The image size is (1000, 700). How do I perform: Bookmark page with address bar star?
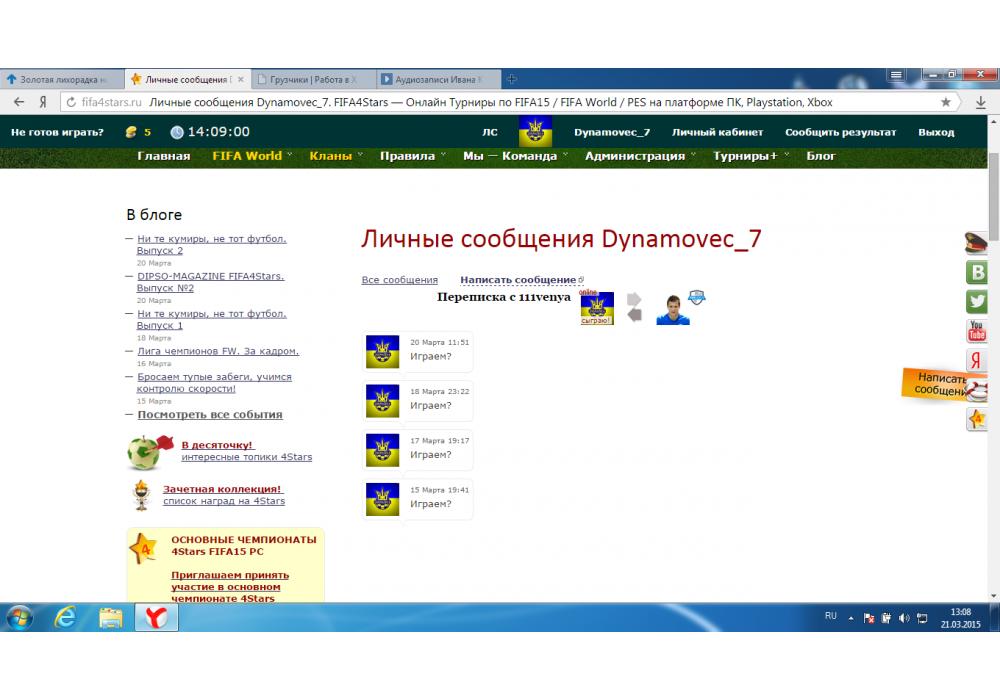click(x=946, y=102)
